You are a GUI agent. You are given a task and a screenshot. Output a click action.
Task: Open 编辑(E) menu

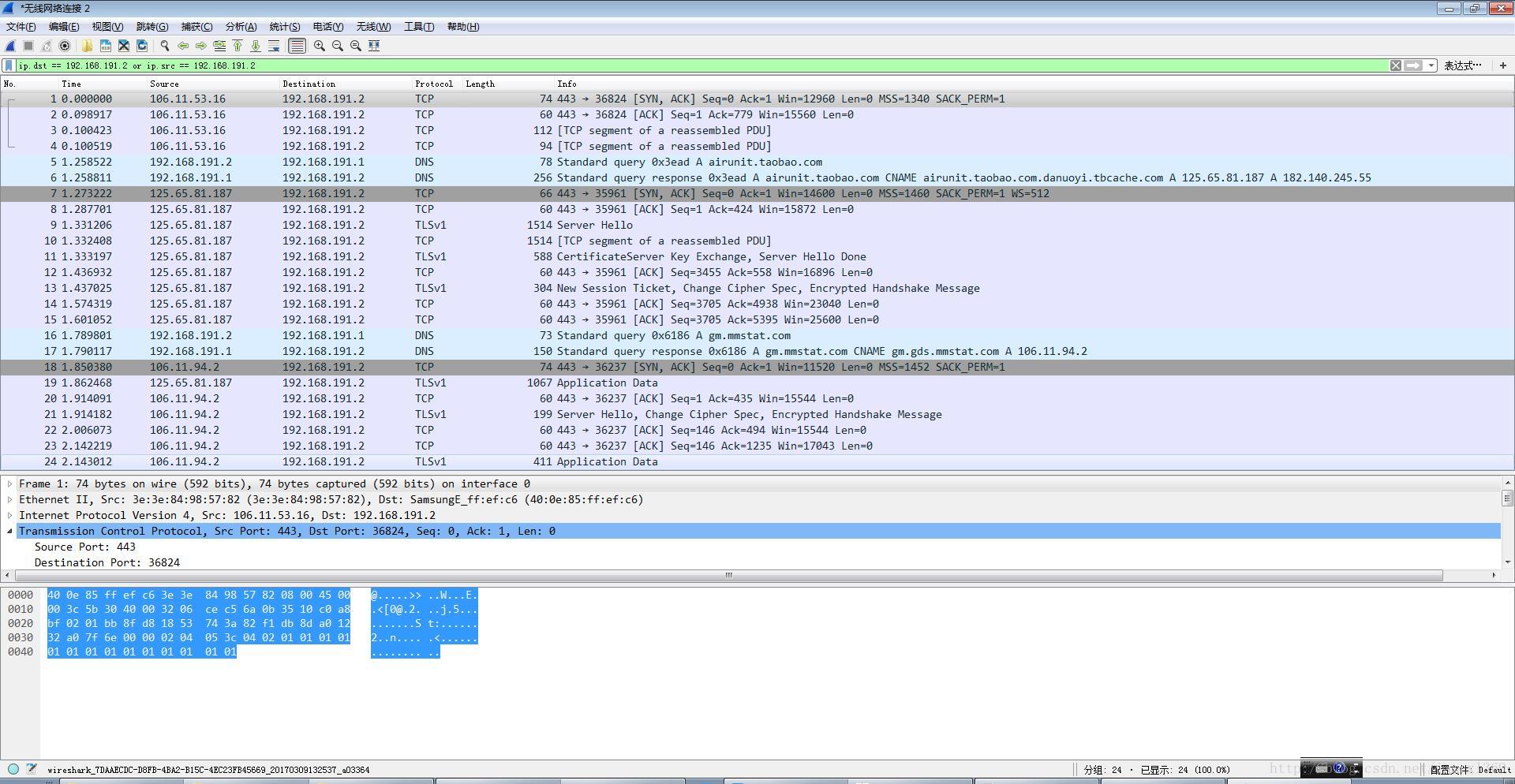point(64,27)
